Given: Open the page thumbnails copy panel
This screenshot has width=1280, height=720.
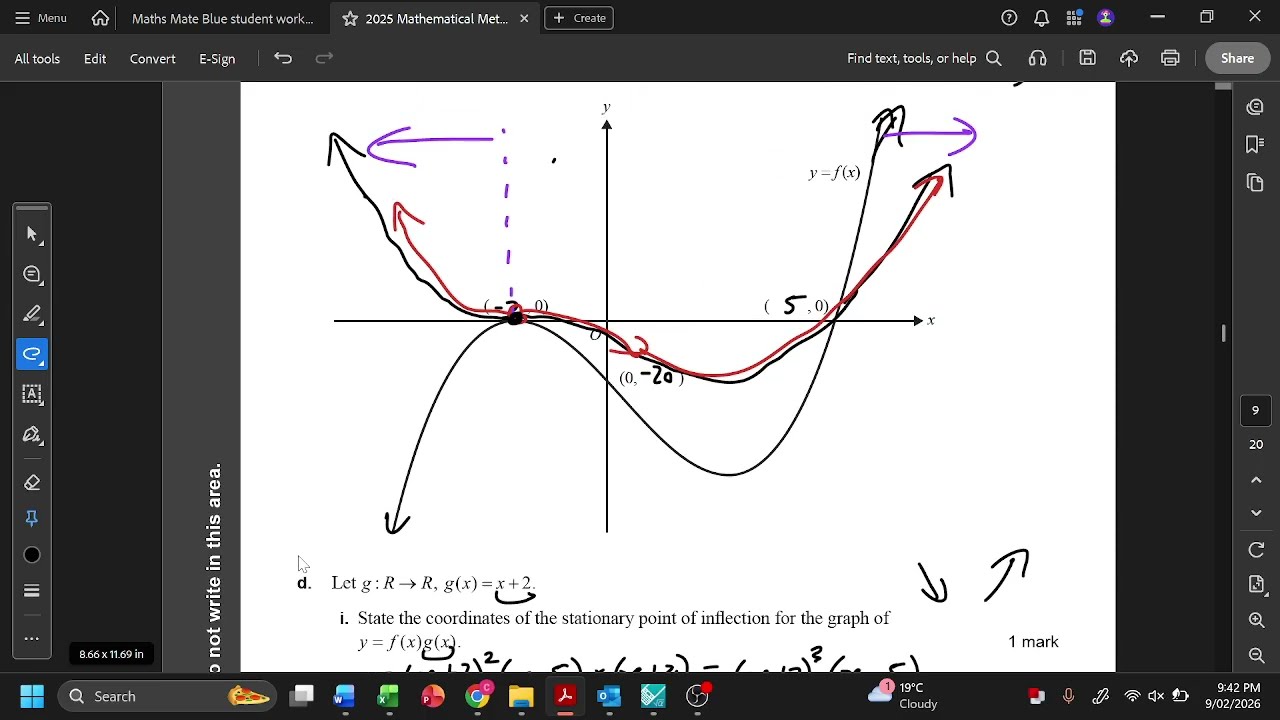Looking at the screenshot, I should pos(1255,182).
